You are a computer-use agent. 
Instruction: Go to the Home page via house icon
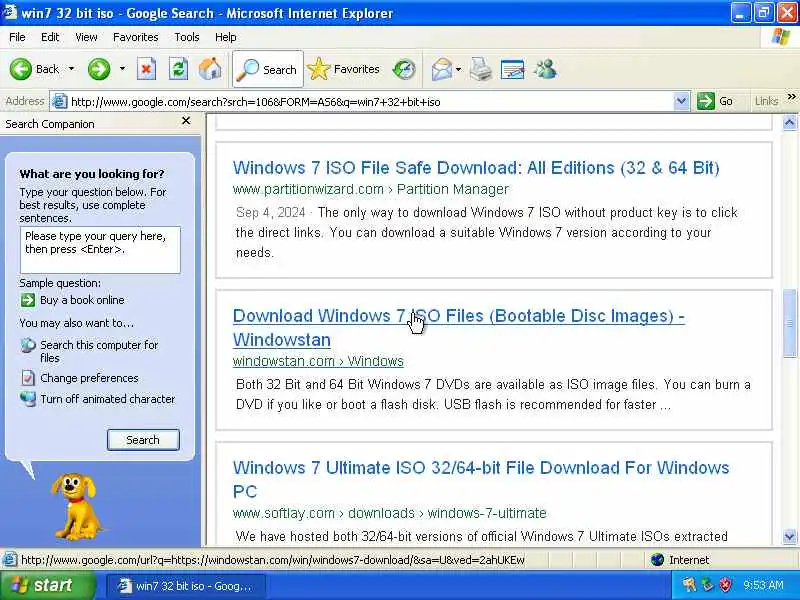pyautogui.click(x=210, y=69)
